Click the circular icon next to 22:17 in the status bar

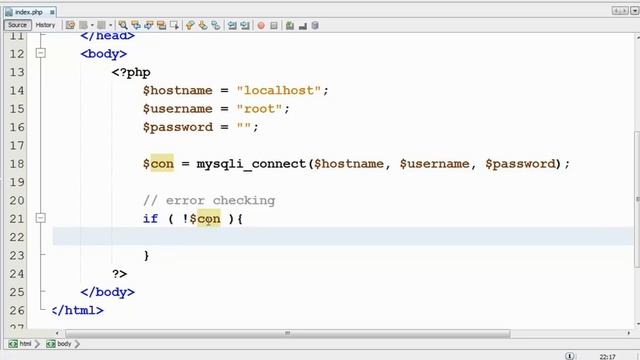[x=570, y=356]
